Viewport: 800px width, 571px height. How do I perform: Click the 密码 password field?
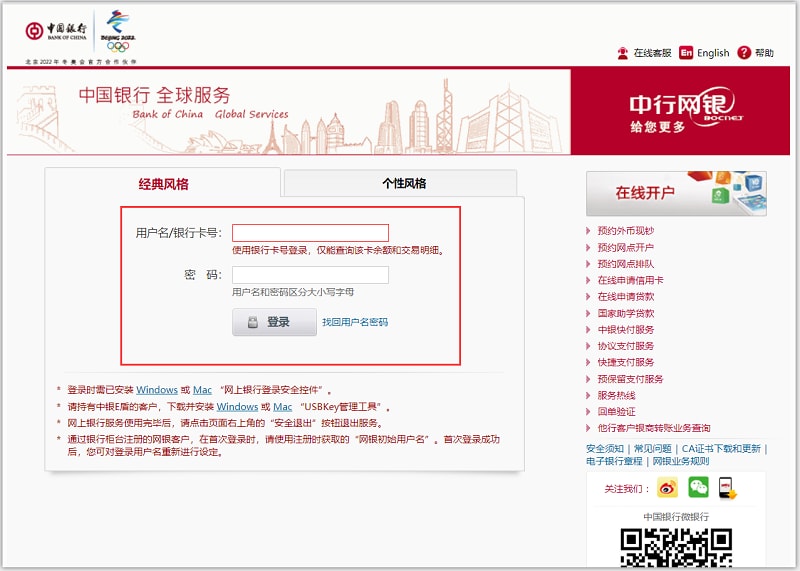310,275
